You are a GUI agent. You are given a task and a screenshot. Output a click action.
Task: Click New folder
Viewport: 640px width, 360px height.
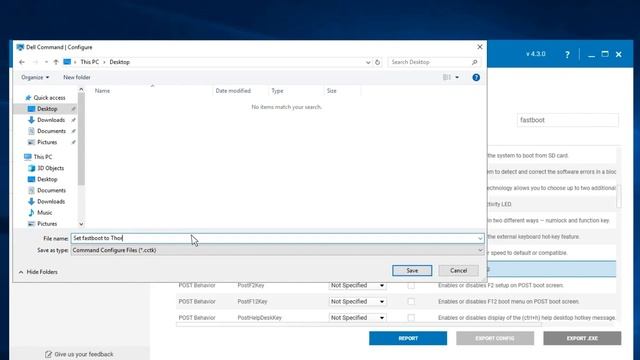77,78
